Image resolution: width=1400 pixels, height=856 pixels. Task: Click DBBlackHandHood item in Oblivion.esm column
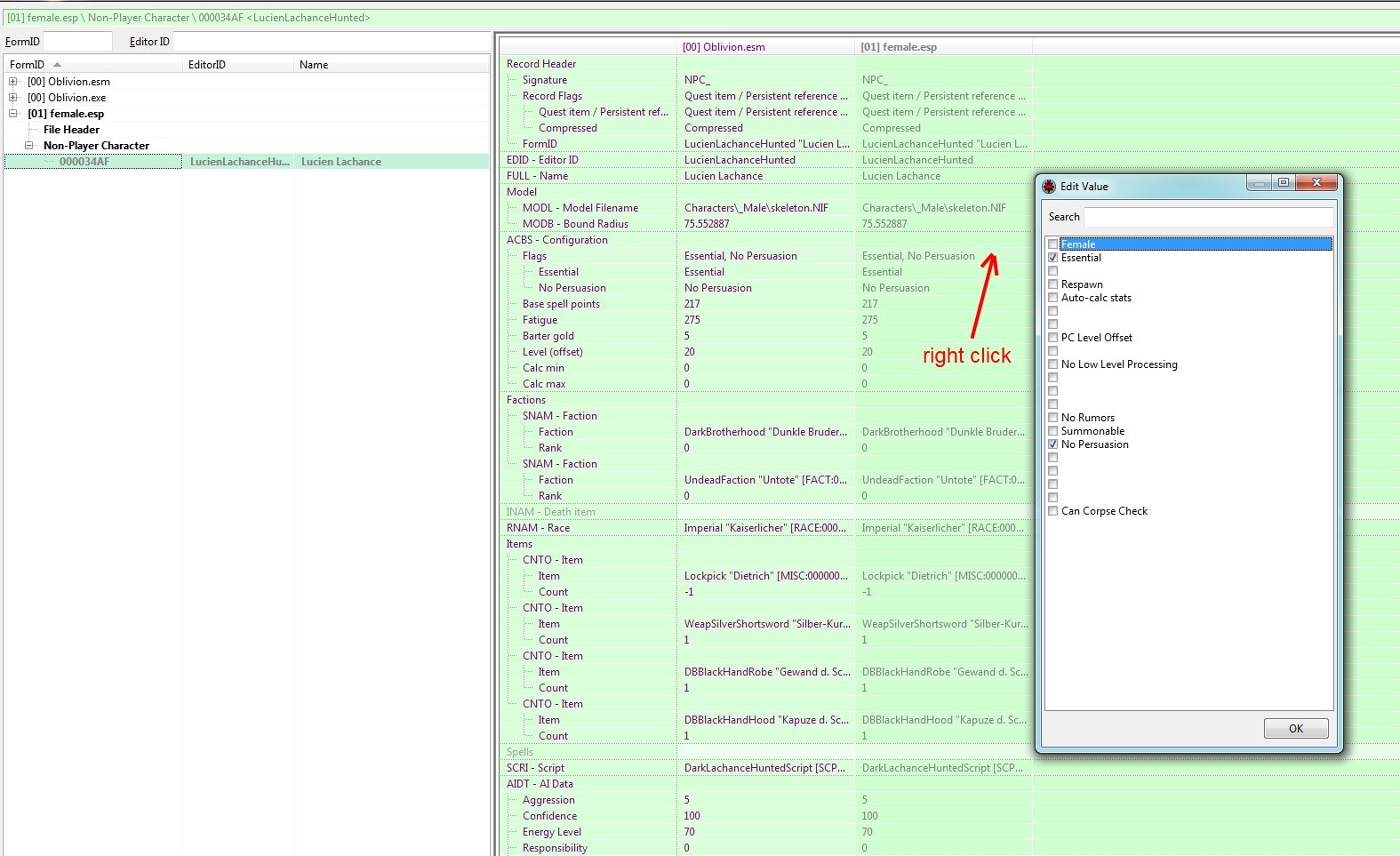[766, 720]
